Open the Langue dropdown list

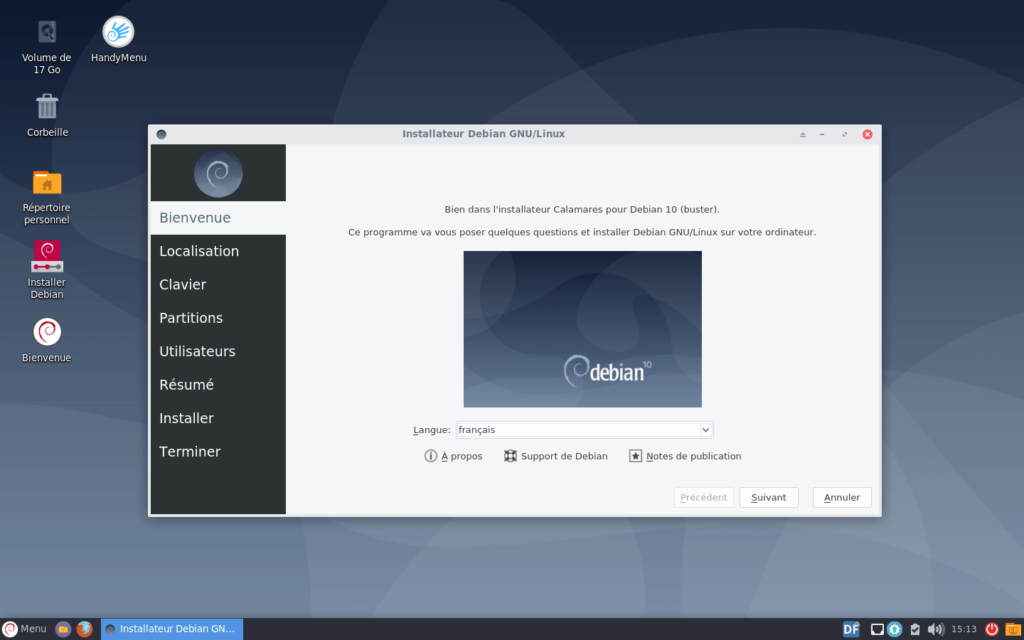pos(584,429)
